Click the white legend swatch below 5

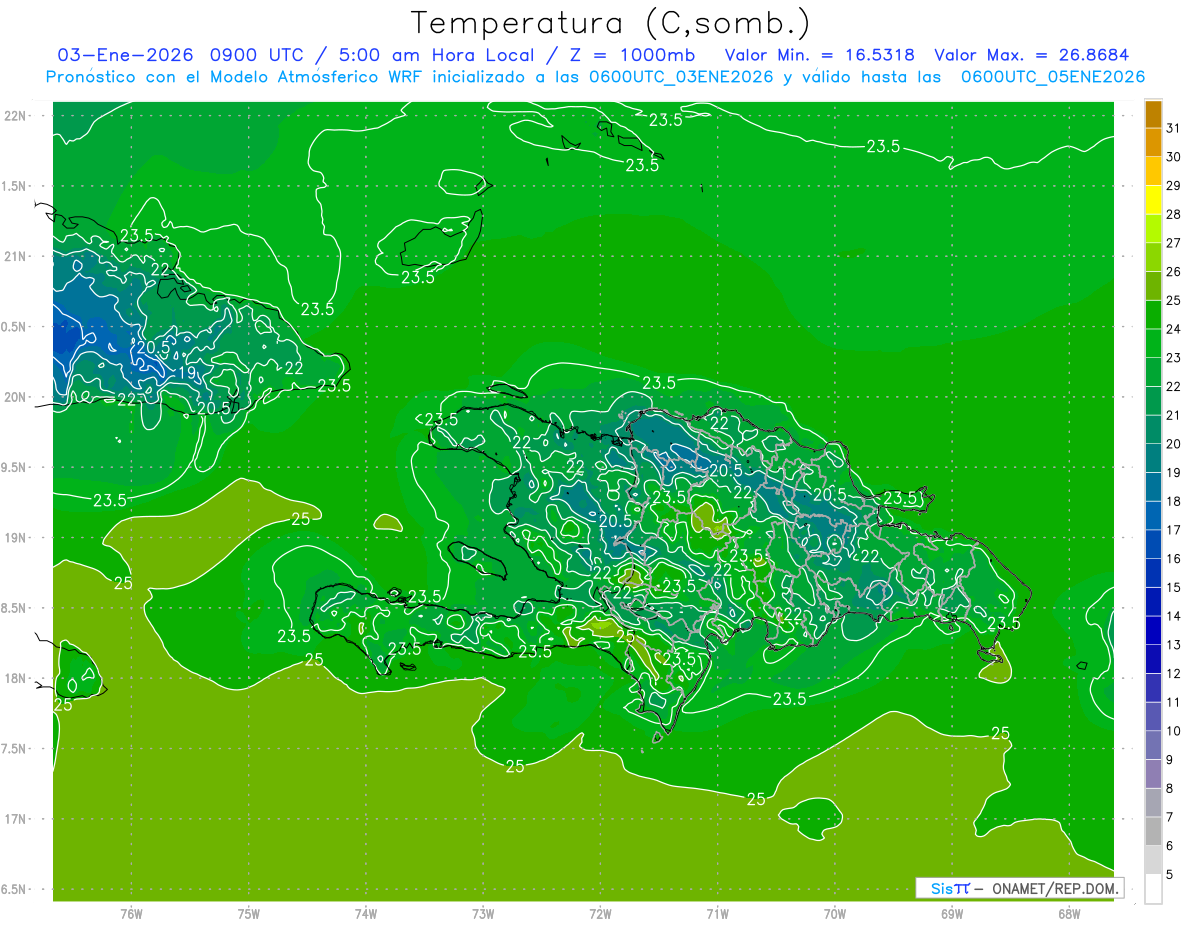1153,889
